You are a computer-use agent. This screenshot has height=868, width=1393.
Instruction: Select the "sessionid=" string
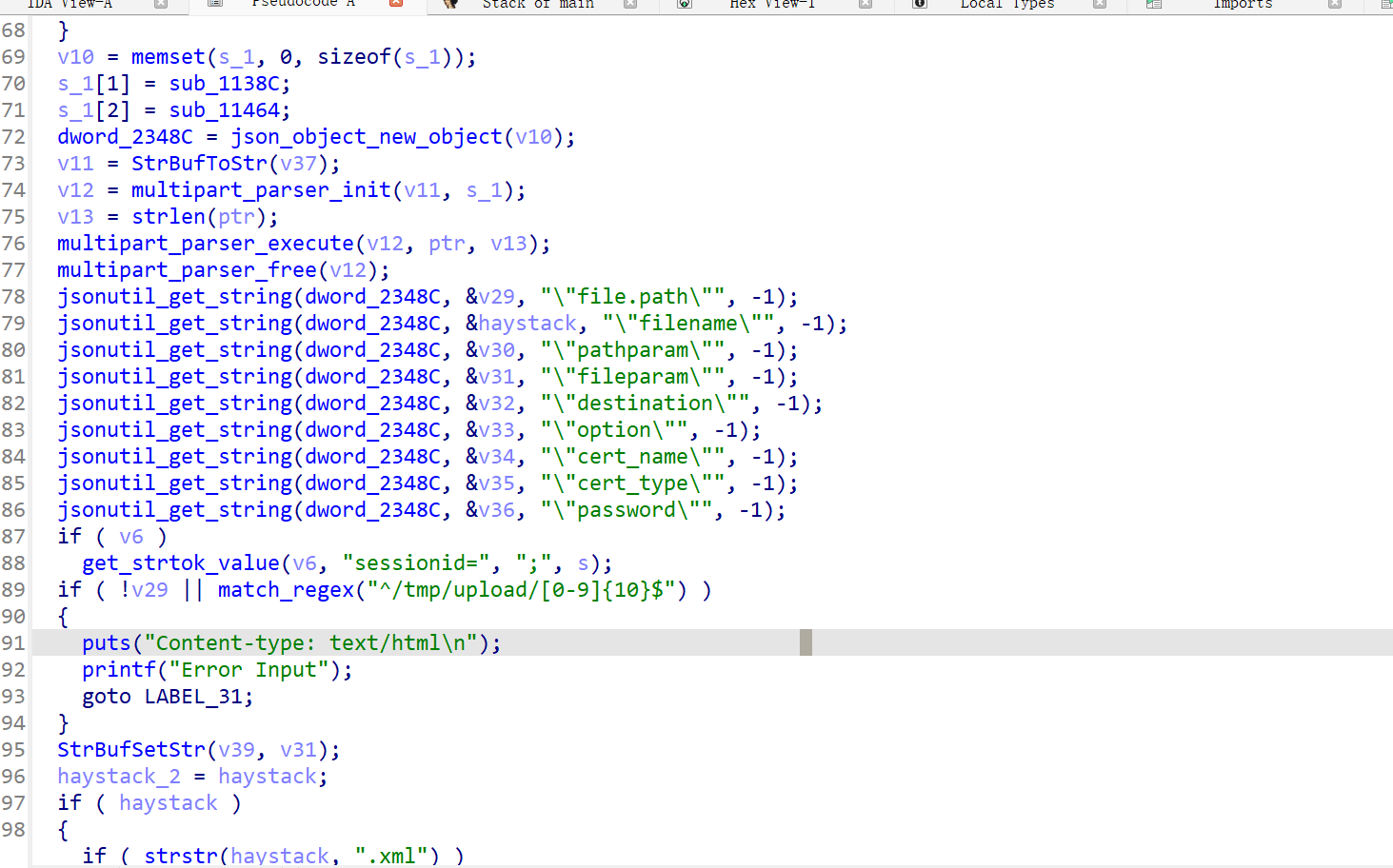point(416,563)
